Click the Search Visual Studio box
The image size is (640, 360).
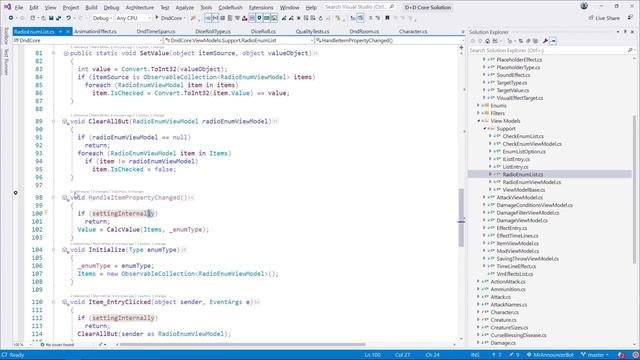[x=360, y=7]
